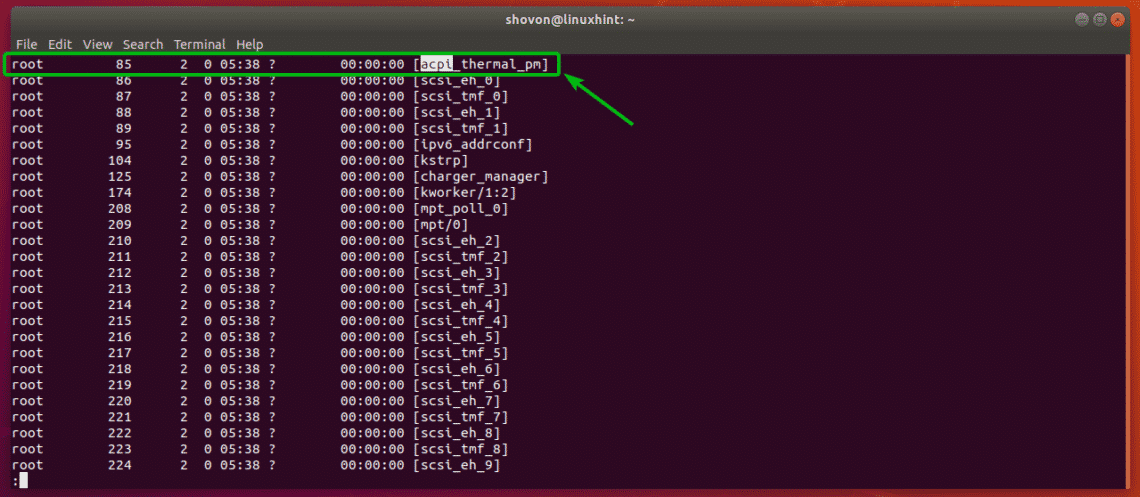Click the [scsi_tmf_4] process name
The image size is (1140, 497).
pos(460,320)
